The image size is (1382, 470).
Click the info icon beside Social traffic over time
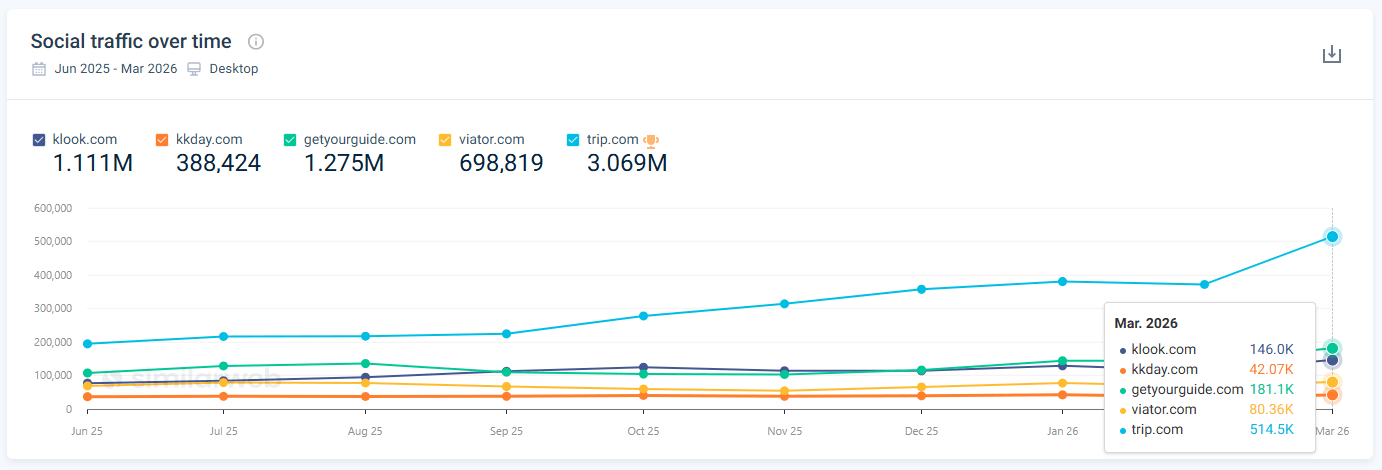point(256,42)
